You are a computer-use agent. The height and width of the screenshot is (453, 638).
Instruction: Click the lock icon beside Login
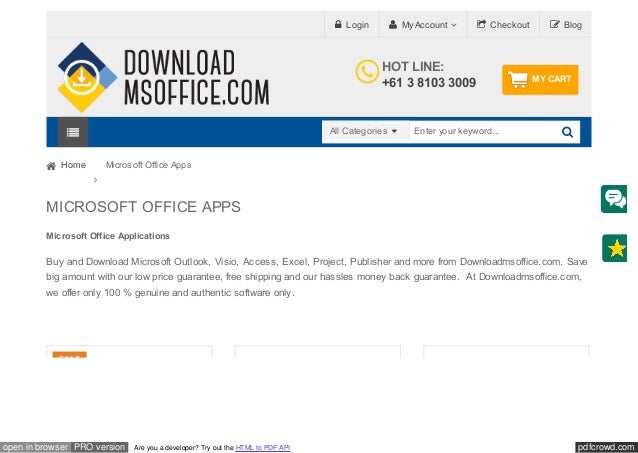(x=338, y=24)
